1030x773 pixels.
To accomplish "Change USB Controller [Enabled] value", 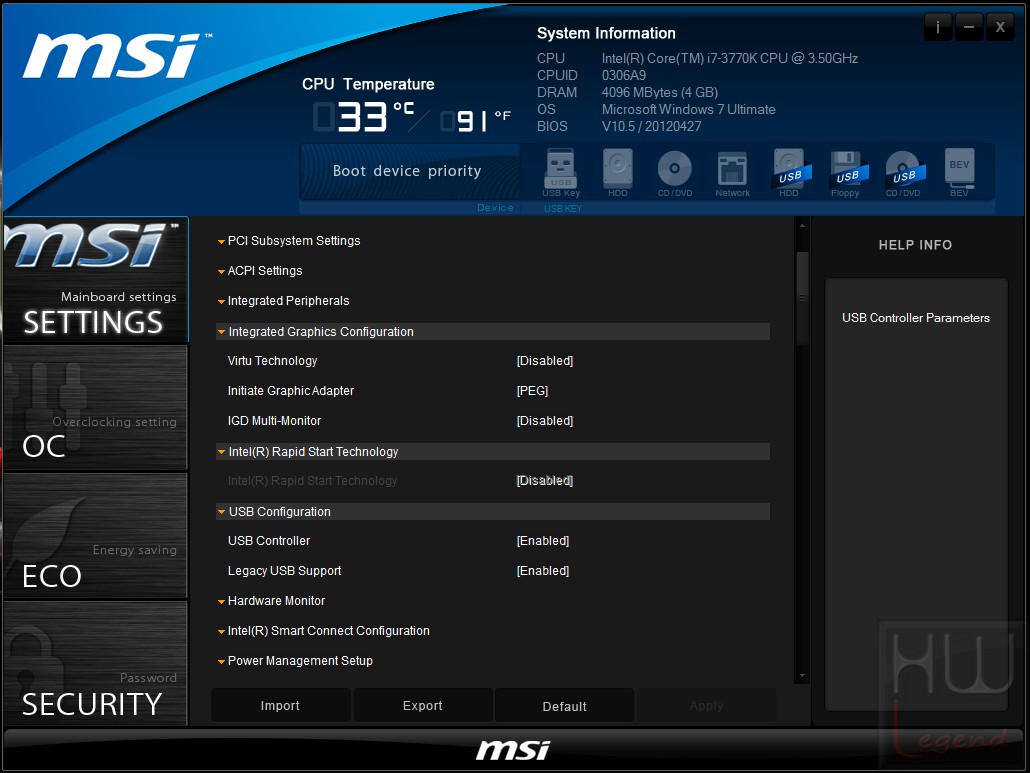I will tap(543, 541).
